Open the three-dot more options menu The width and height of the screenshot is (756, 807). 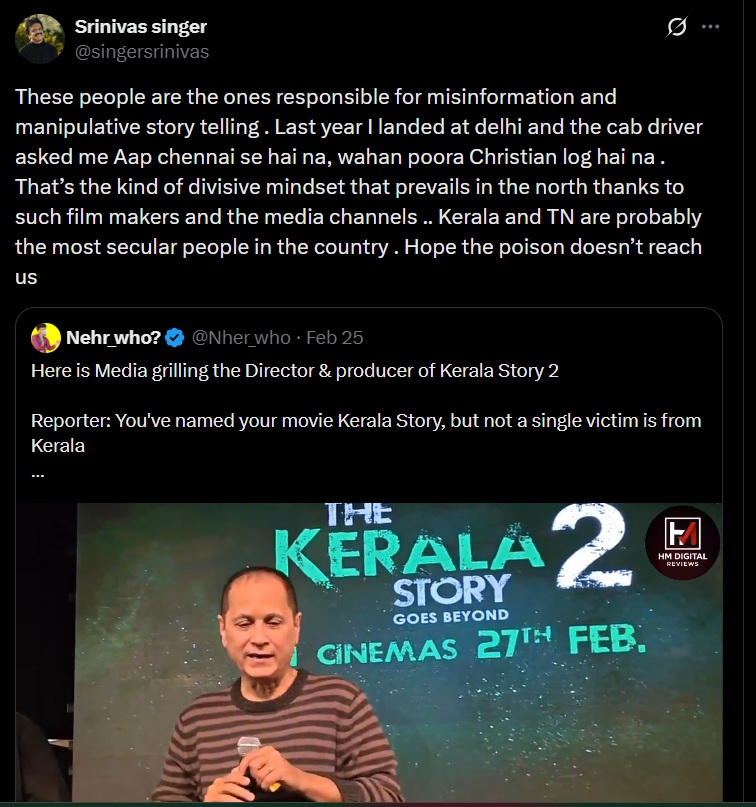pos(711,27)
